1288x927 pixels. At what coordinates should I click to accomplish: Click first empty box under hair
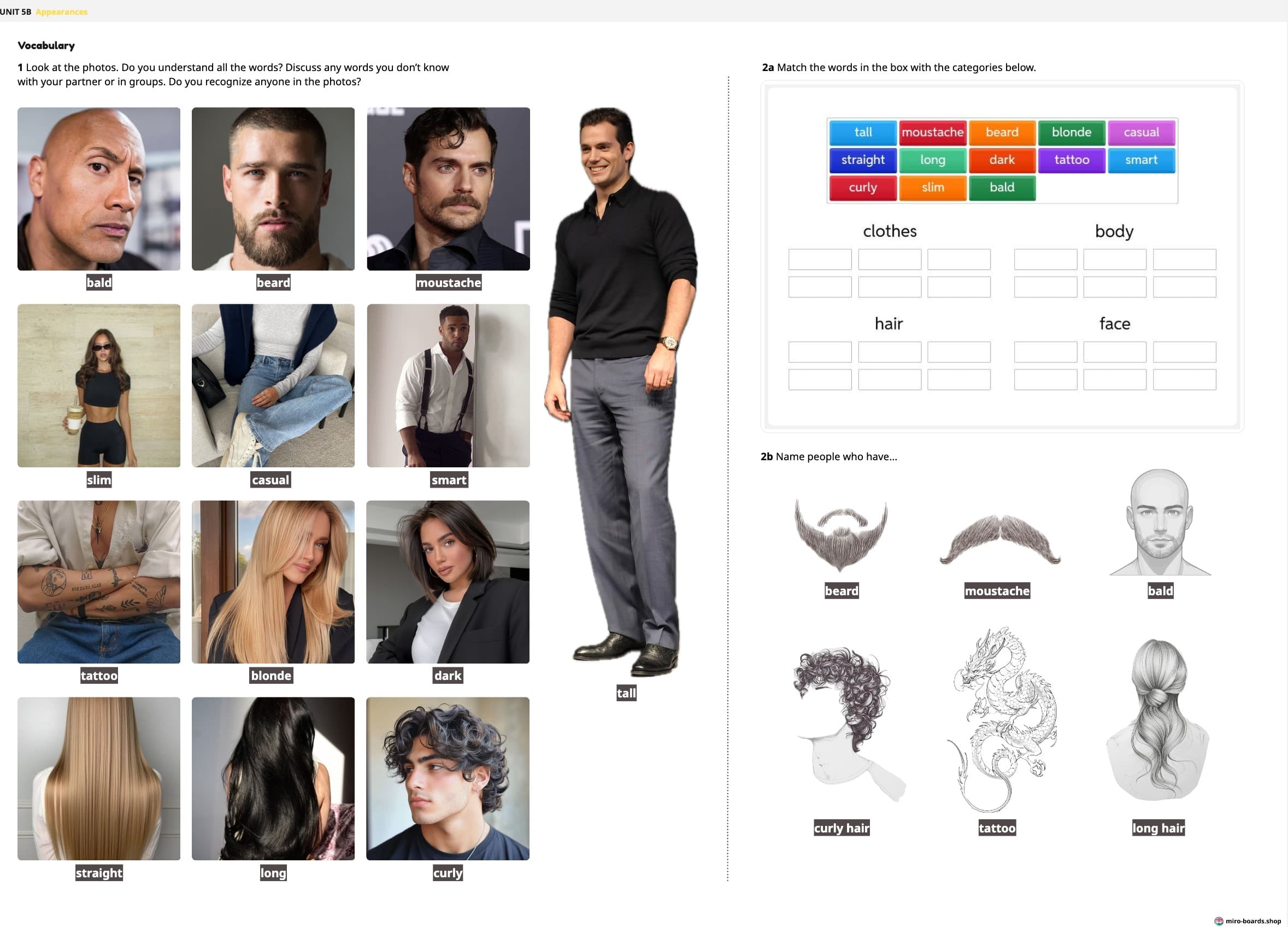coord(820,352)
